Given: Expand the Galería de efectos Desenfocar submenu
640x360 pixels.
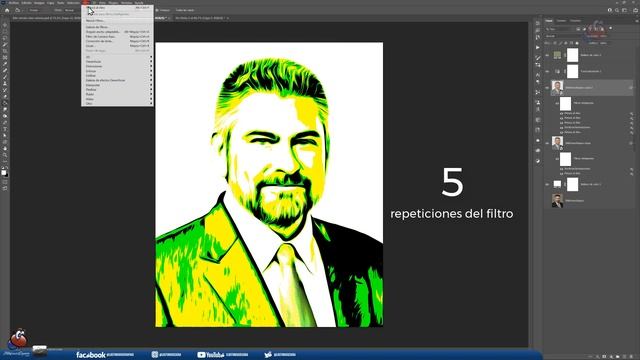Looking at the screenshot, I should (118, 80).
